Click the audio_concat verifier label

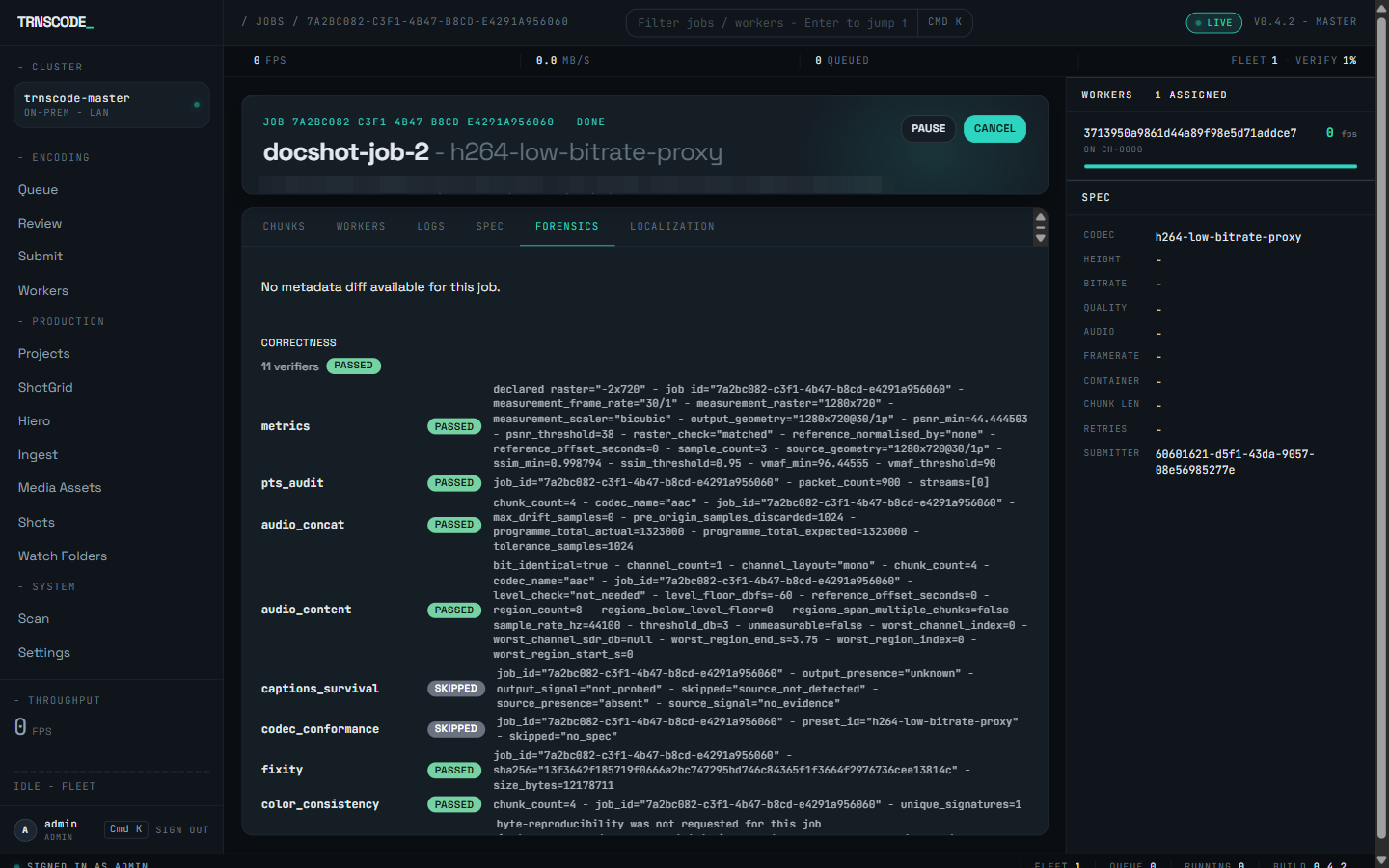[303, 525]
